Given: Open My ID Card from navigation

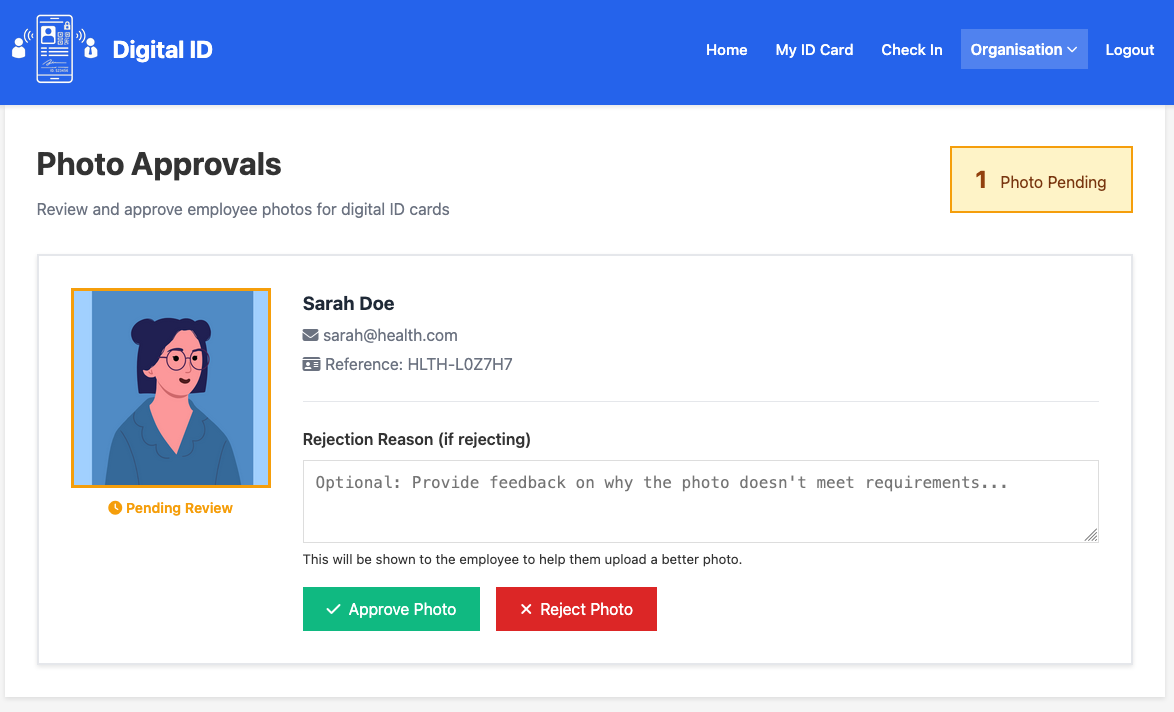Looking at the screenshot, I should coord(814,50).
